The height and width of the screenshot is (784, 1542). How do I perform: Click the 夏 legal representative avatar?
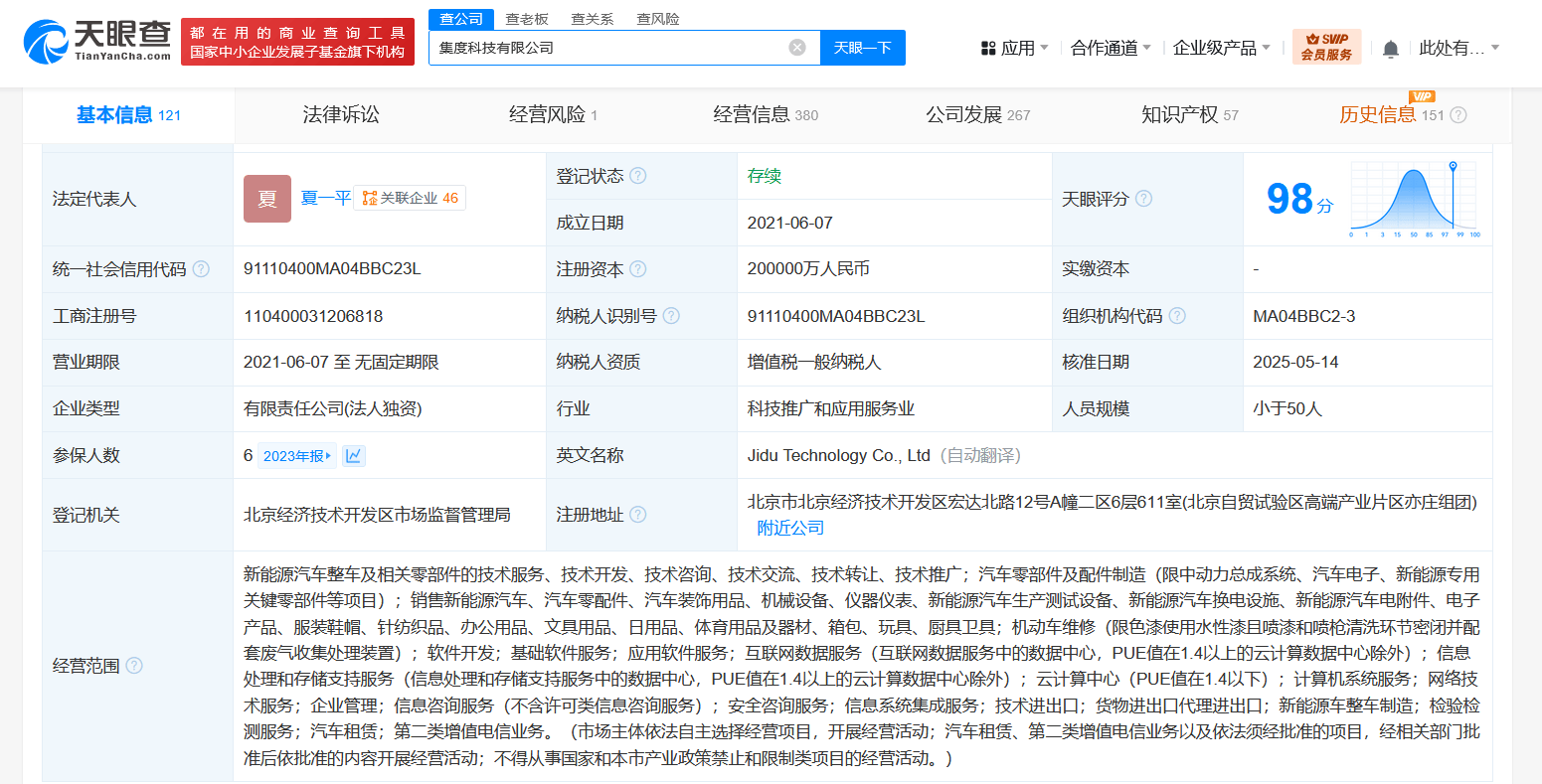tap(267, 199)
